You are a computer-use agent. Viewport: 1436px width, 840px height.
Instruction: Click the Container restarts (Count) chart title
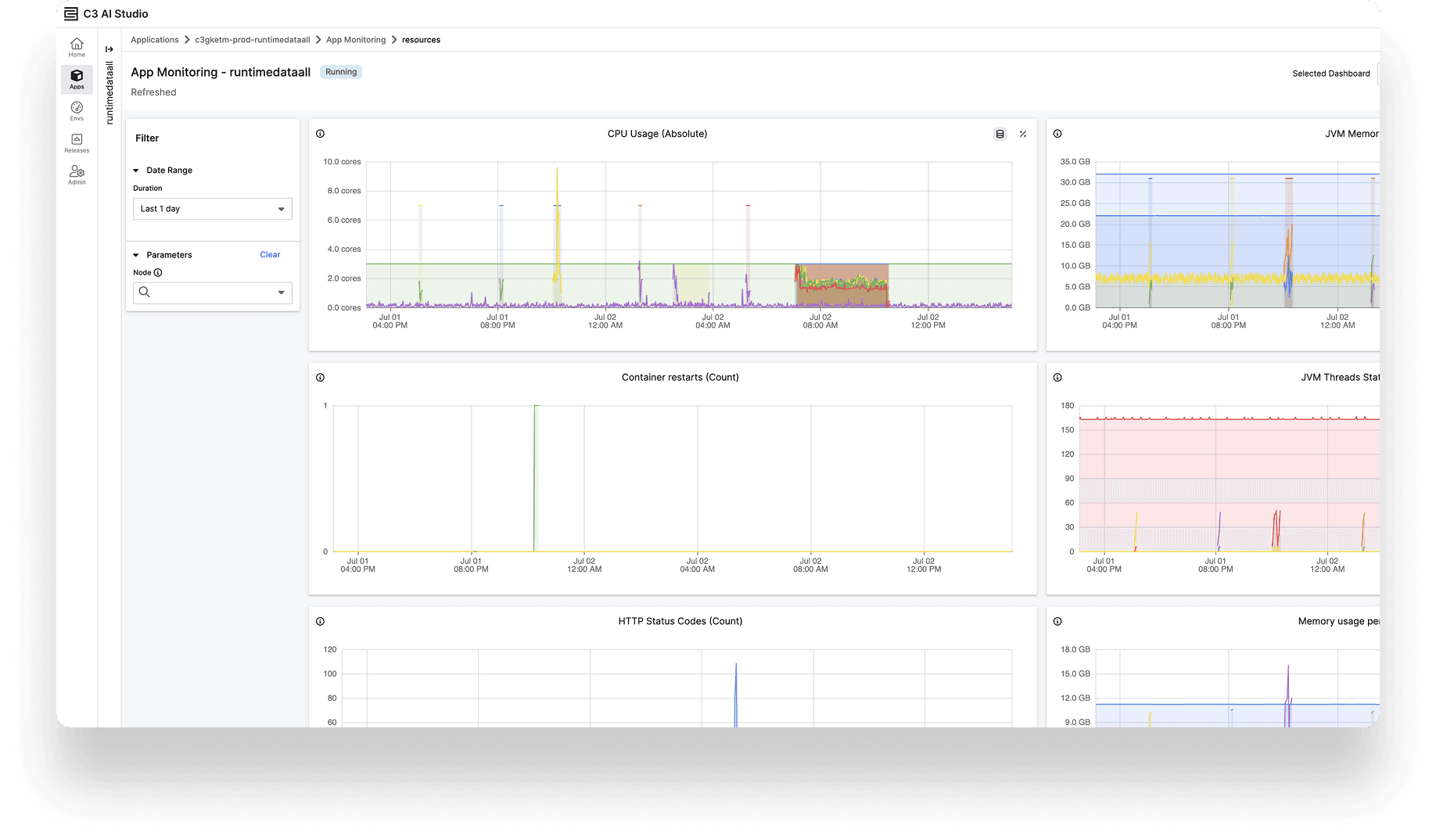pyautogui.click(x=680, y=378)
